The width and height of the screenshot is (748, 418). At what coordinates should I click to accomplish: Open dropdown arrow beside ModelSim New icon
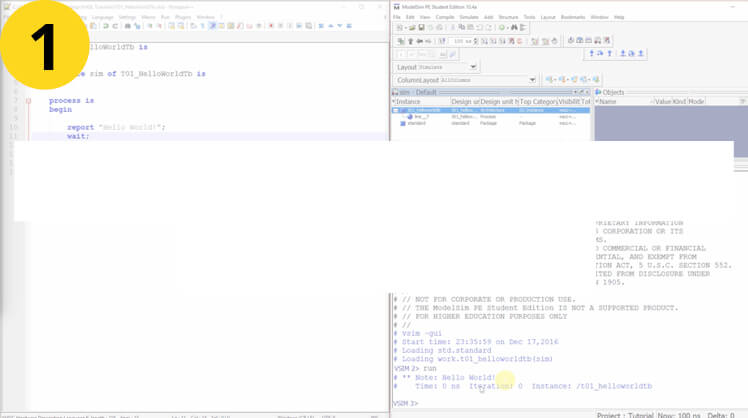[x=405, y=27]
